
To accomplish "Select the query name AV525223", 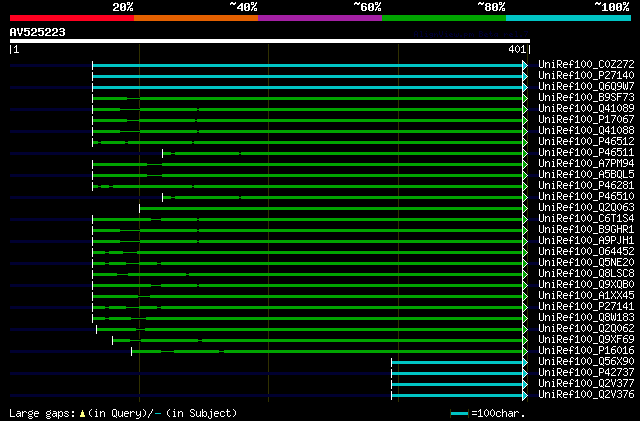I will point(38,32).
